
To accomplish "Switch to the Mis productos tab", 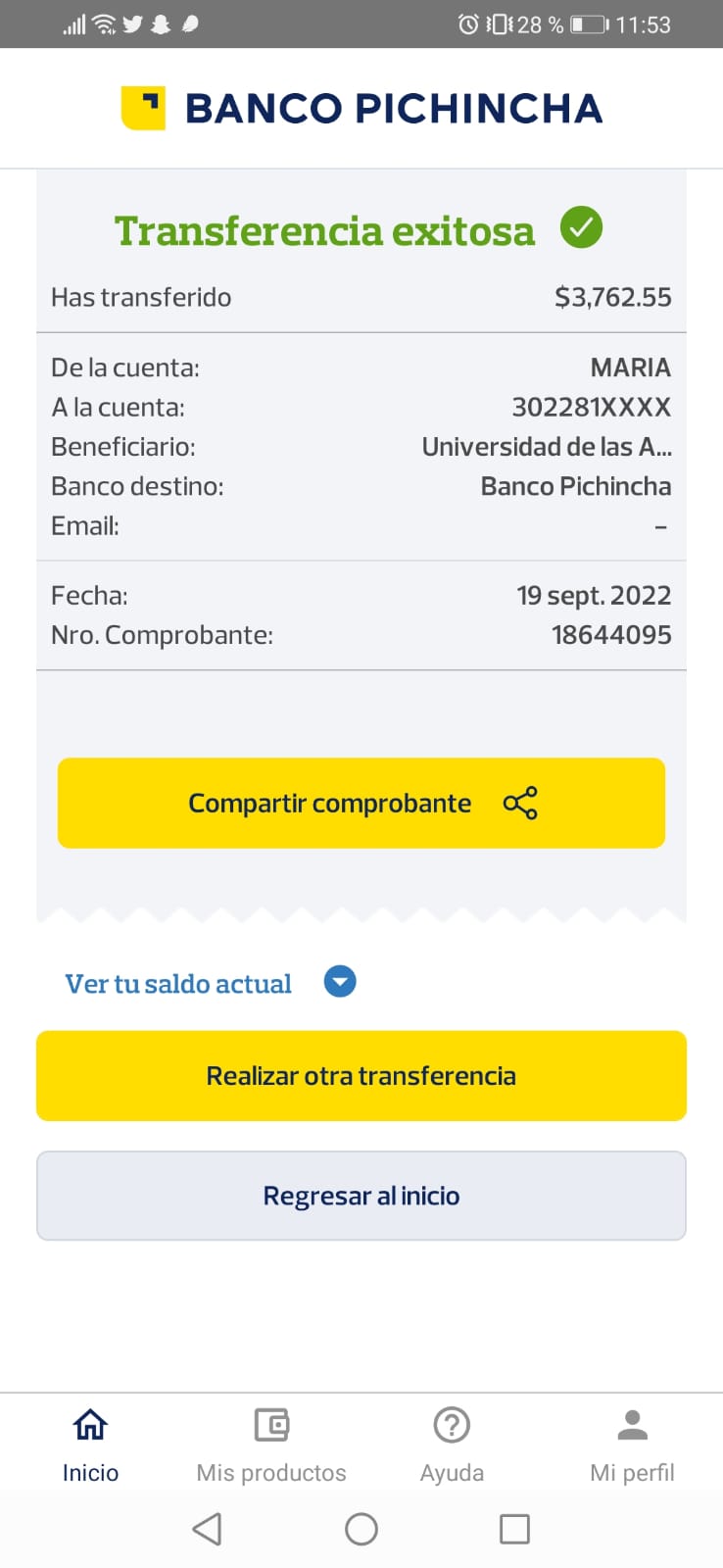I will (271, 1472).
